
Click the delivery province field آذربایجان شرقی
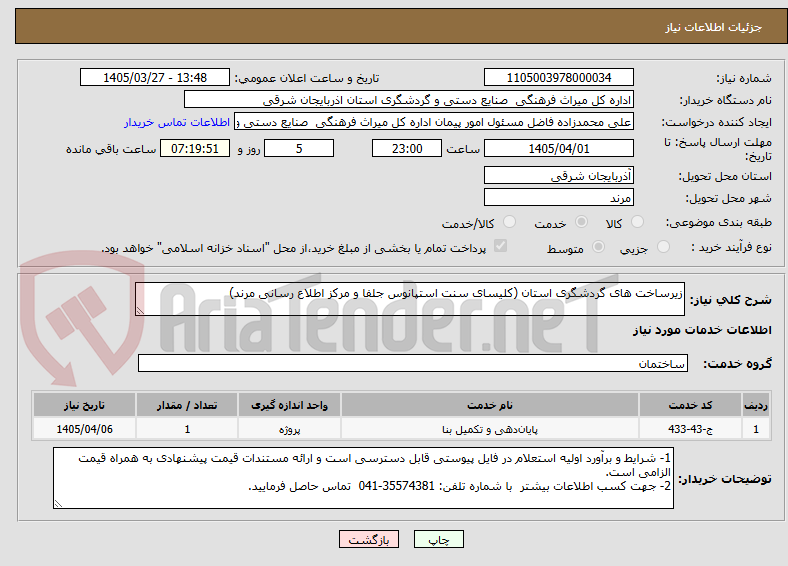click(x=558, y=175)
